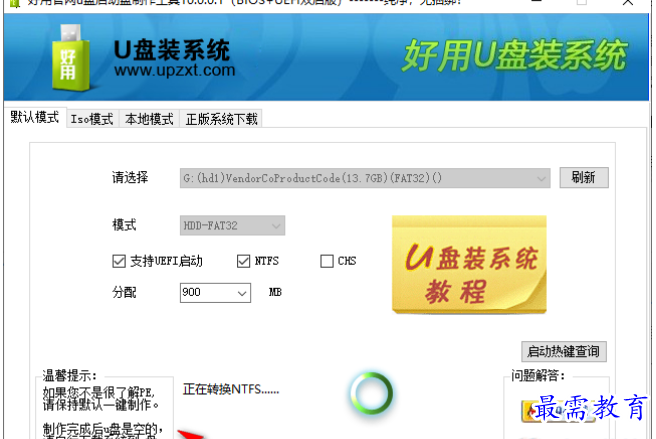Open the U盘装系统 教程 sticky note
This screenshot has height=439, width=656.
pos(469,264)
